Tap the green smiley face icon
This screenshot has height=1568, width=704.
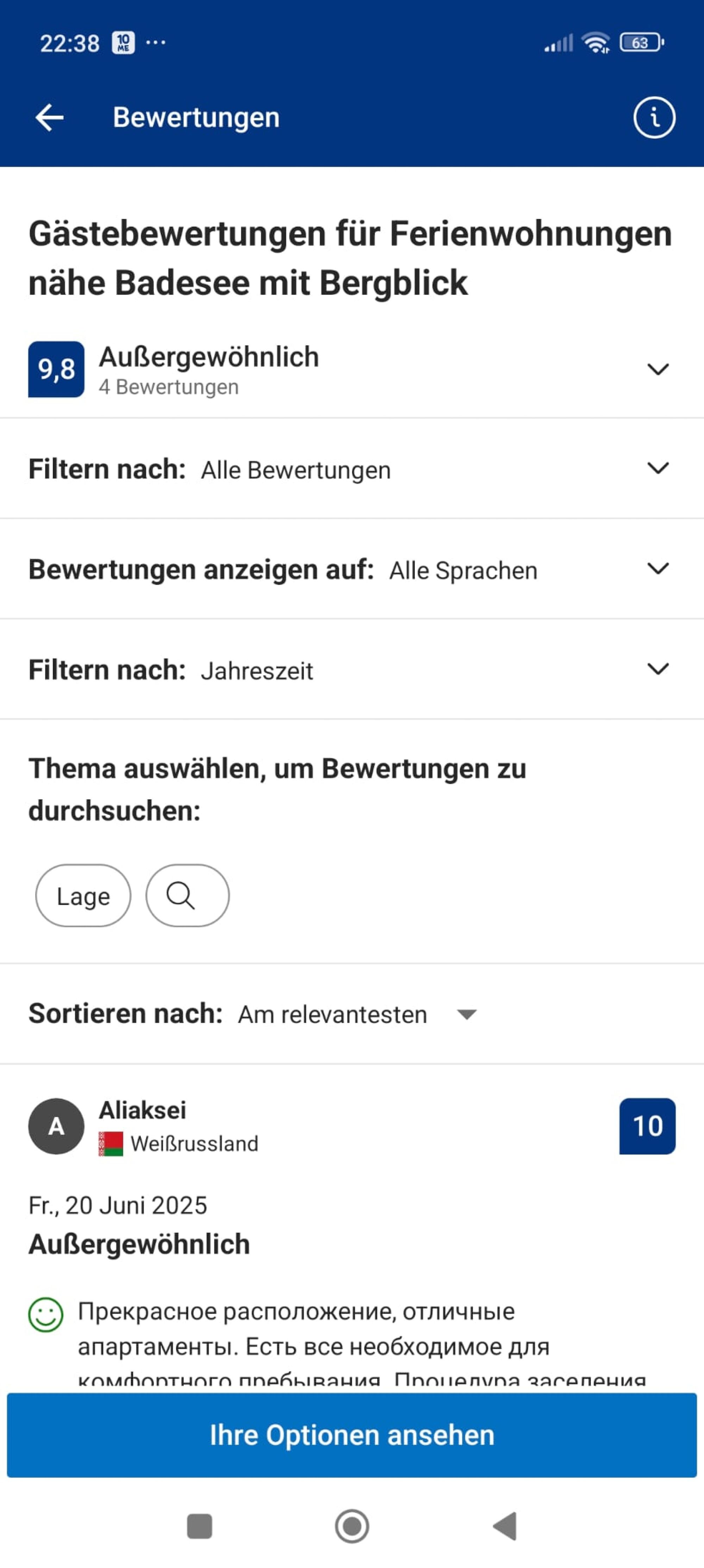(x=46, y=1314)
